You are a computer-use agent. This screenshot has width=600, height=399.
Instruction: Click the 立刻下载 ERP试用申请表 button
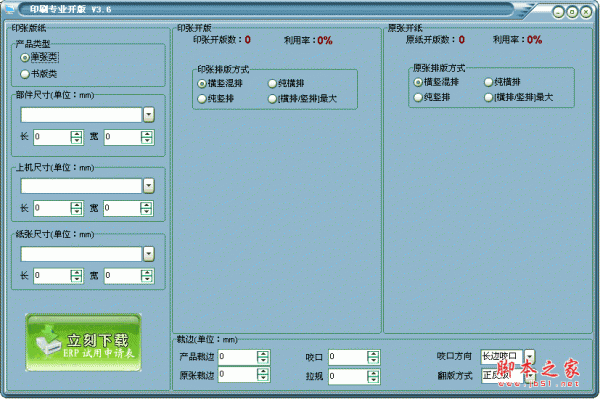83,342
